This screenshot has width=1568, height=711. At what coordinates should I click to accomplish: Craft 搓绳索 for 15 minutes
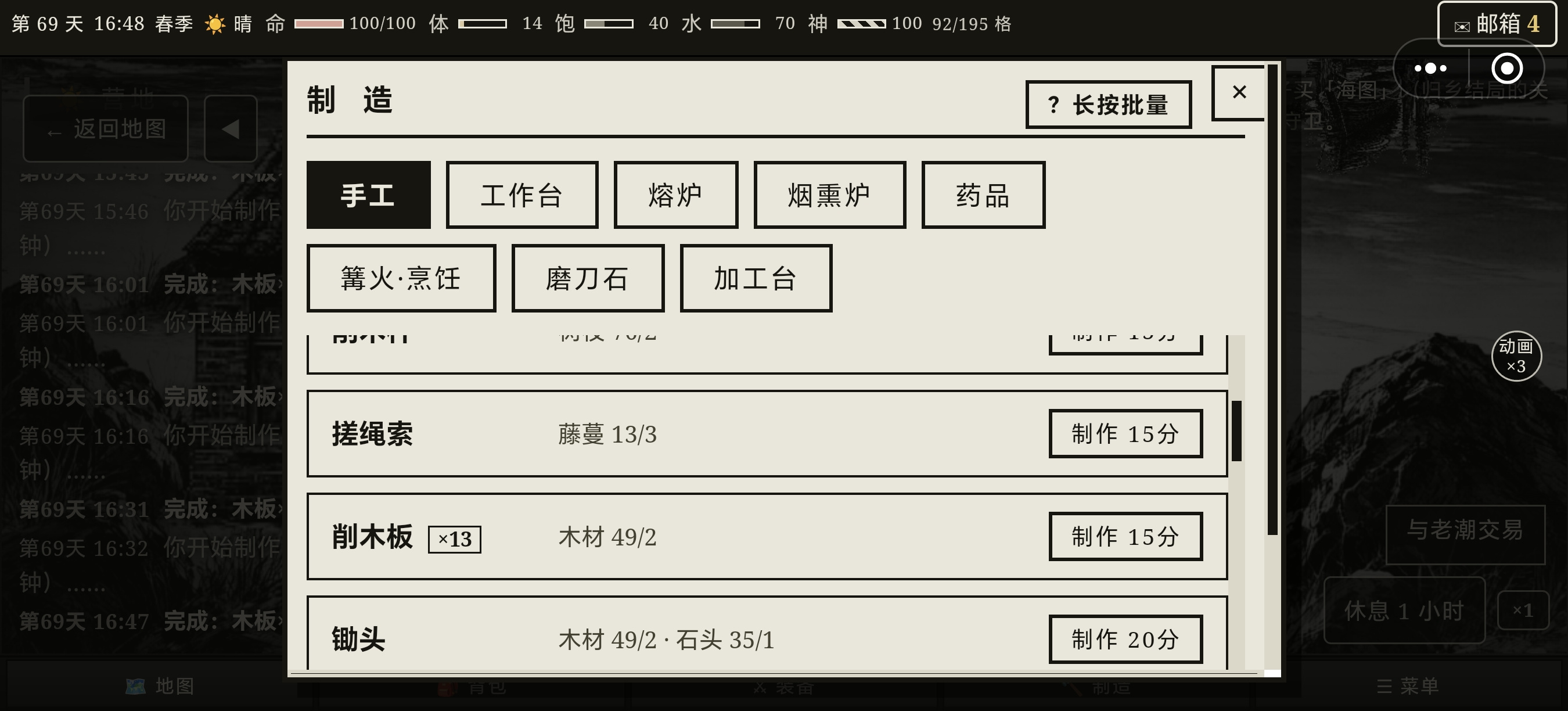click(x=1125, y=433)
